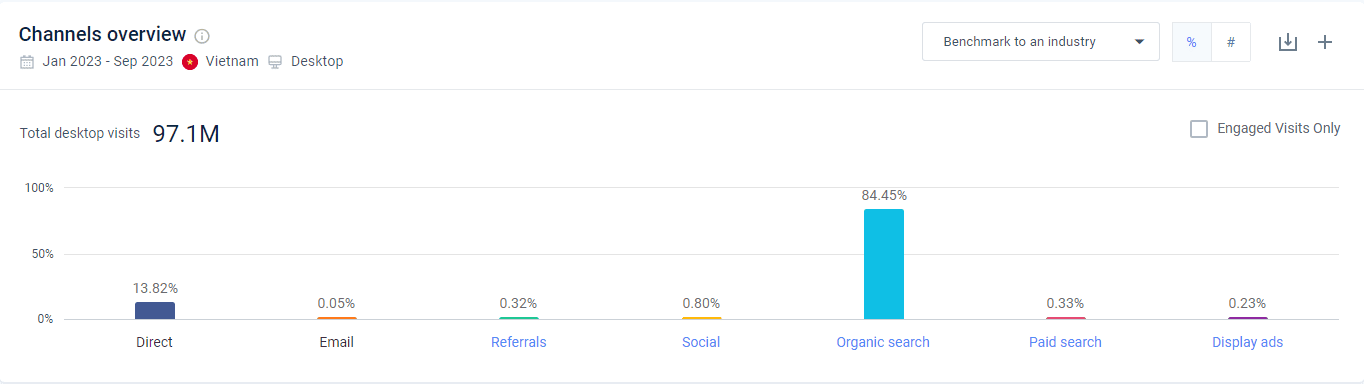Switch to percentage view toggle
Viewport: 1364px width, 384px height.
[1191, 42]
